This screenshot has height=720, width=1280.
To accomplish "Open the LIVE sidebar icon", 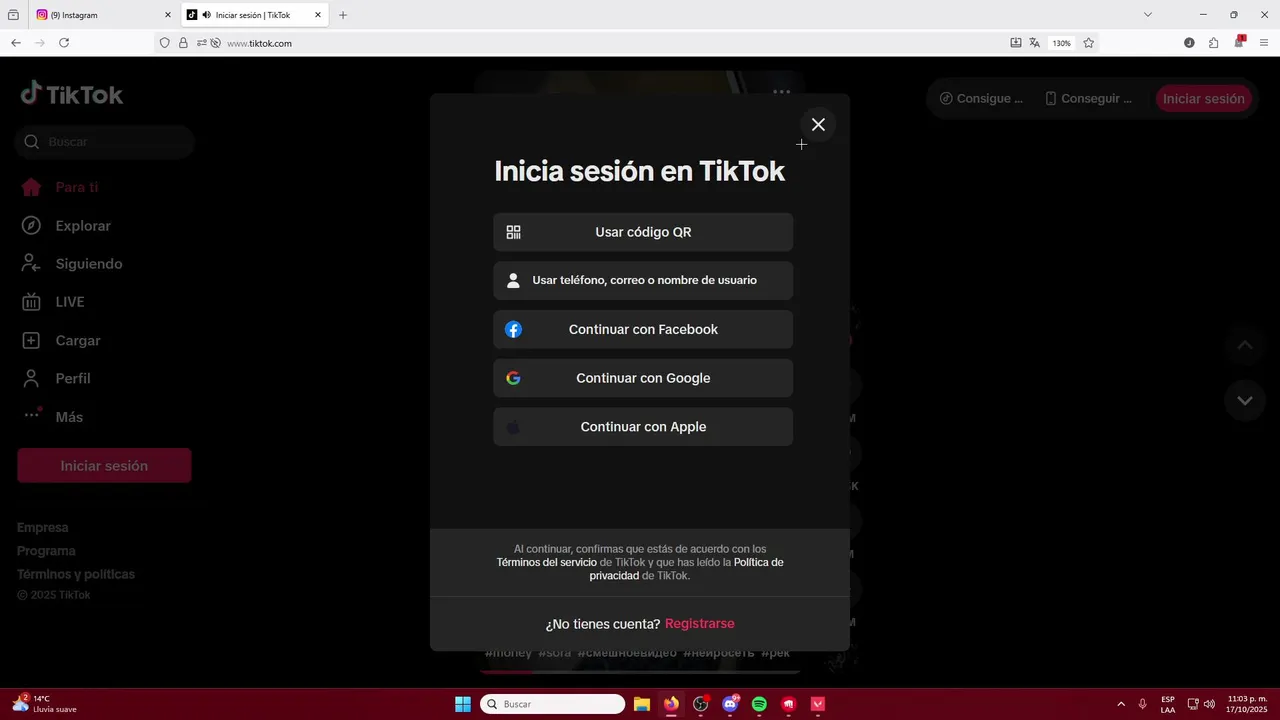I will (31, 302).
